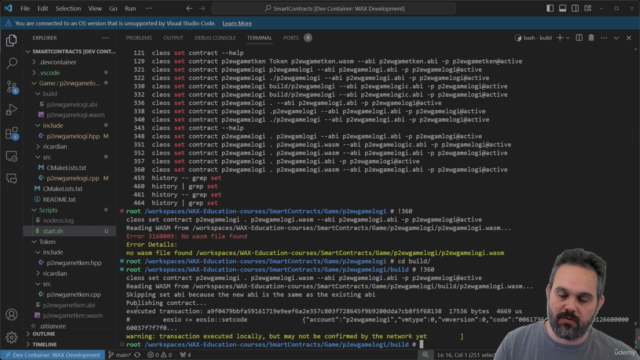Expand the .vscode folder
Viewport: 640px width, 360px height.
(70, 73)
